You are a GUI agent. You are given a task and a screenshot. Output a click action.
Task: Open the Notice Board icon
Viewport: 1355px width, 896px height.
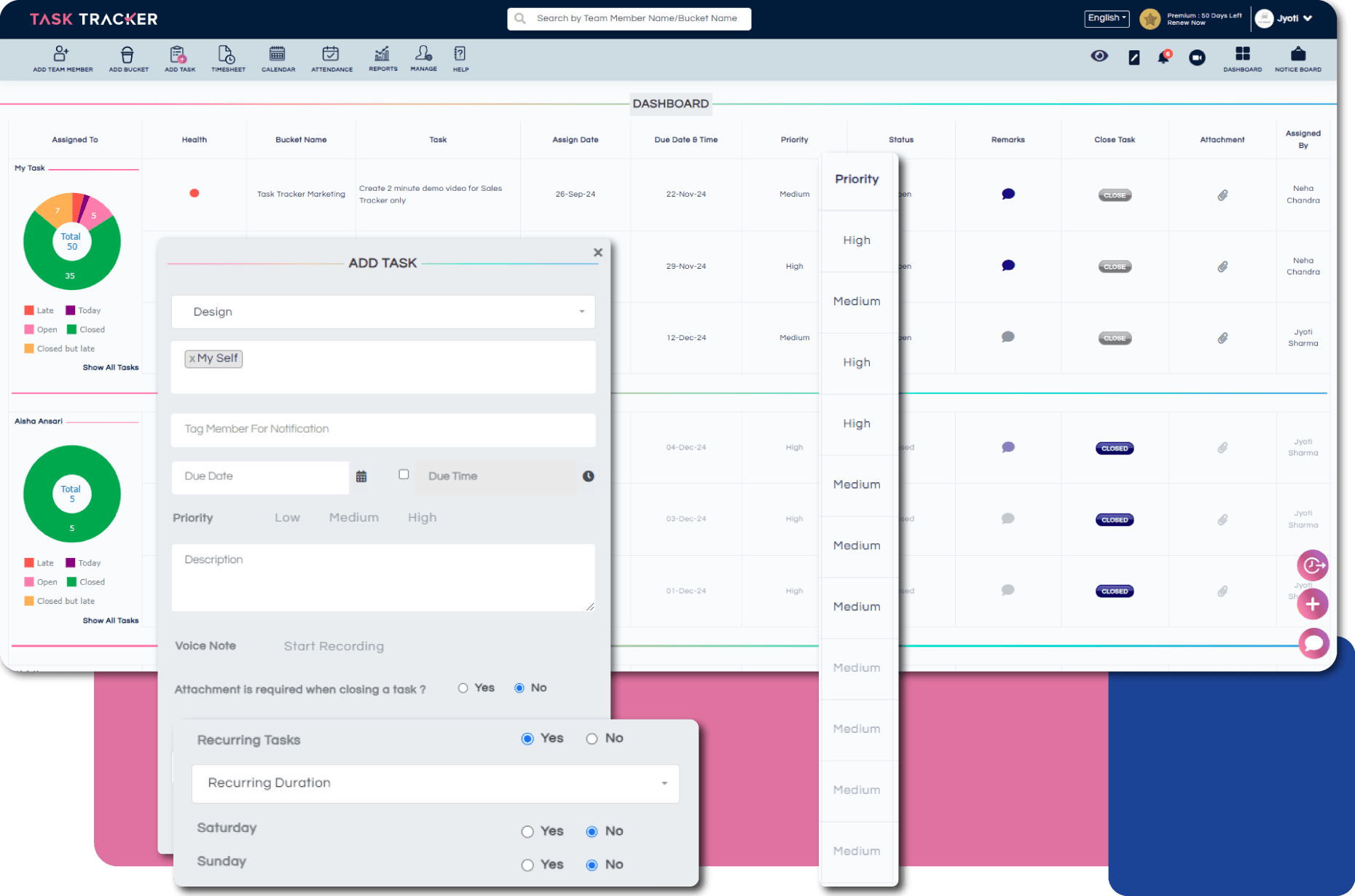[x=1297, y=58]
